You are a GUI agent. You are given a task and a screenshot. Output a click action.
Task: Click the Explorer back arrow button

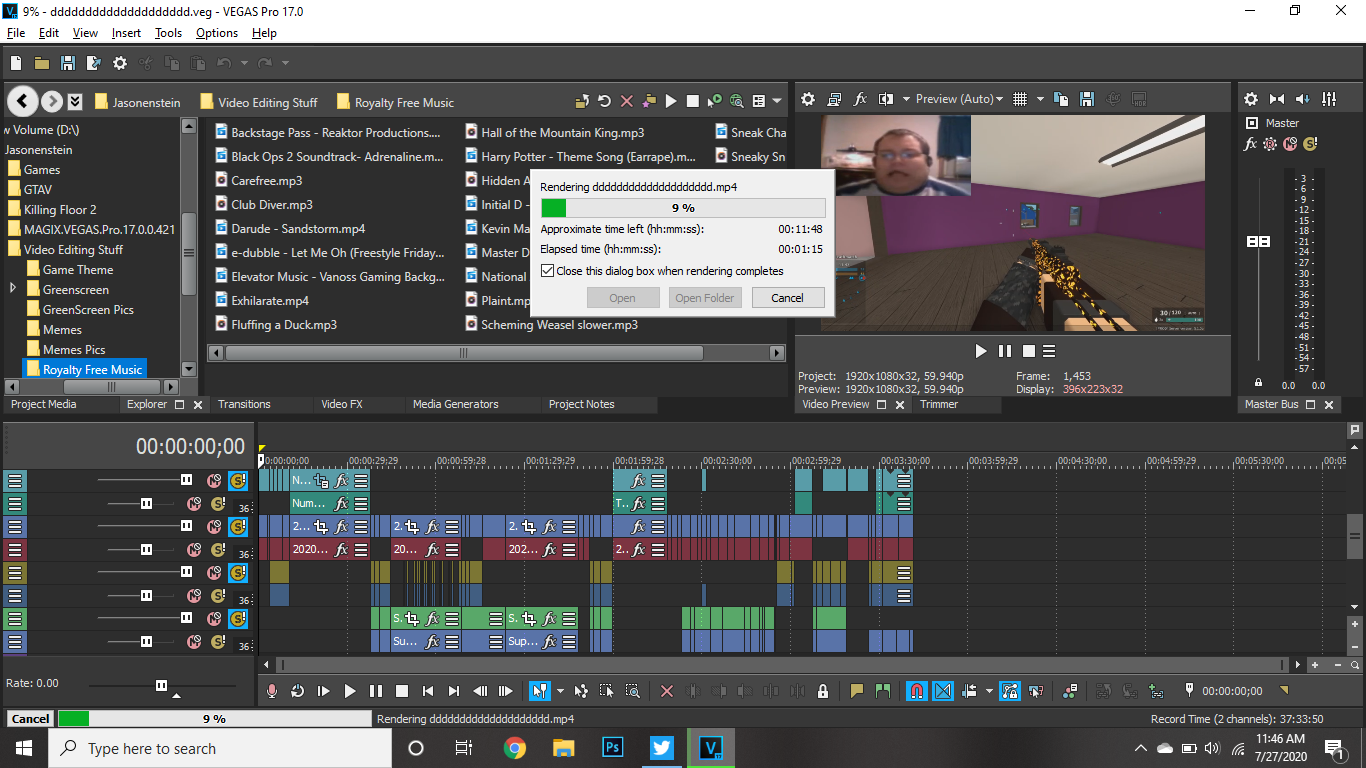tap(24, 101)
